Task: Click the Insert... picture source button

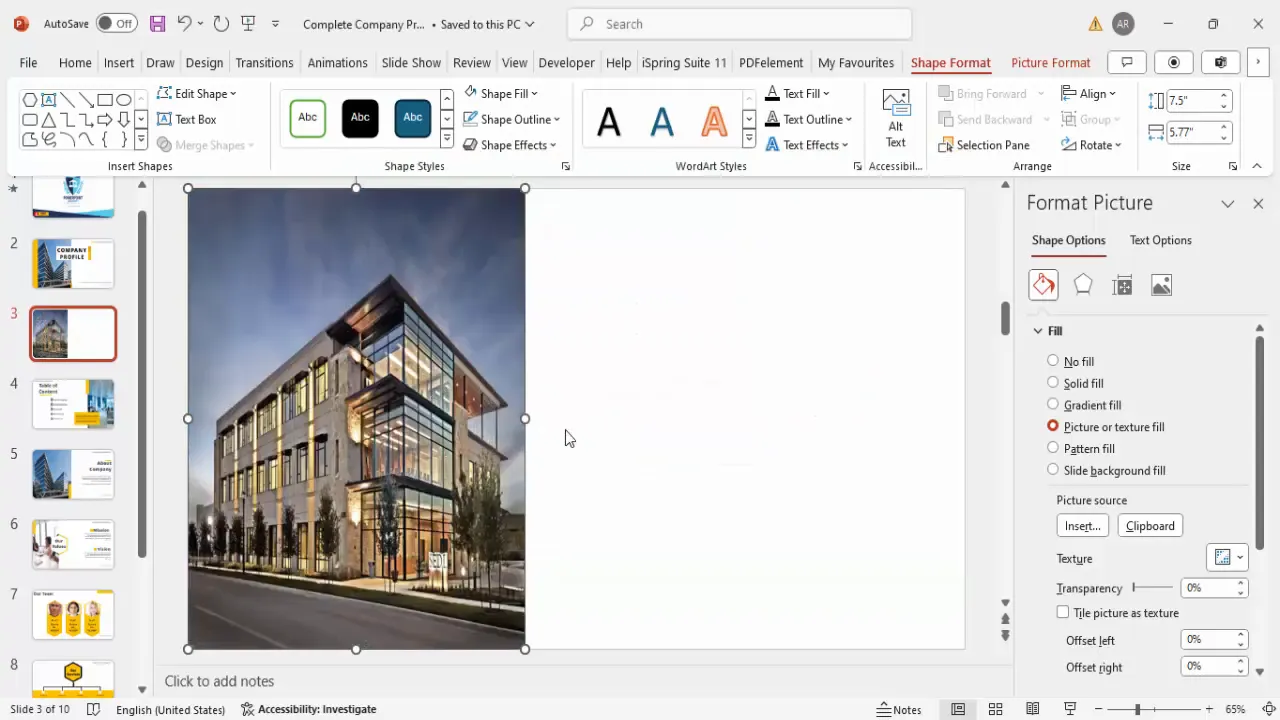Action: (x=1082, y=526)
